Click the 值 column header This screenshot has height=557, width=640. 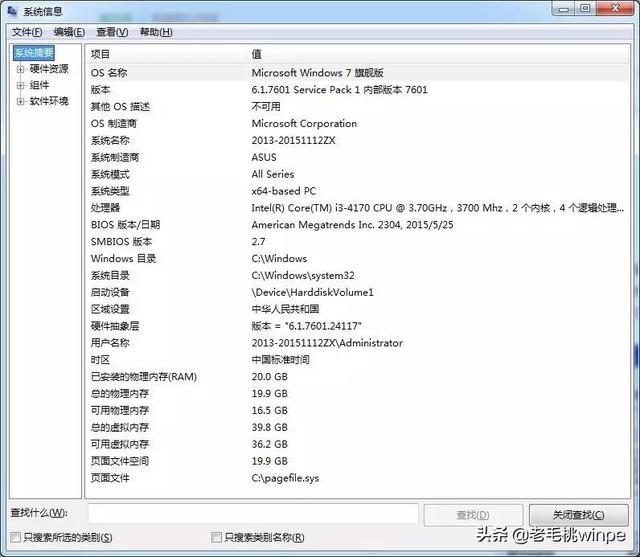256,54
